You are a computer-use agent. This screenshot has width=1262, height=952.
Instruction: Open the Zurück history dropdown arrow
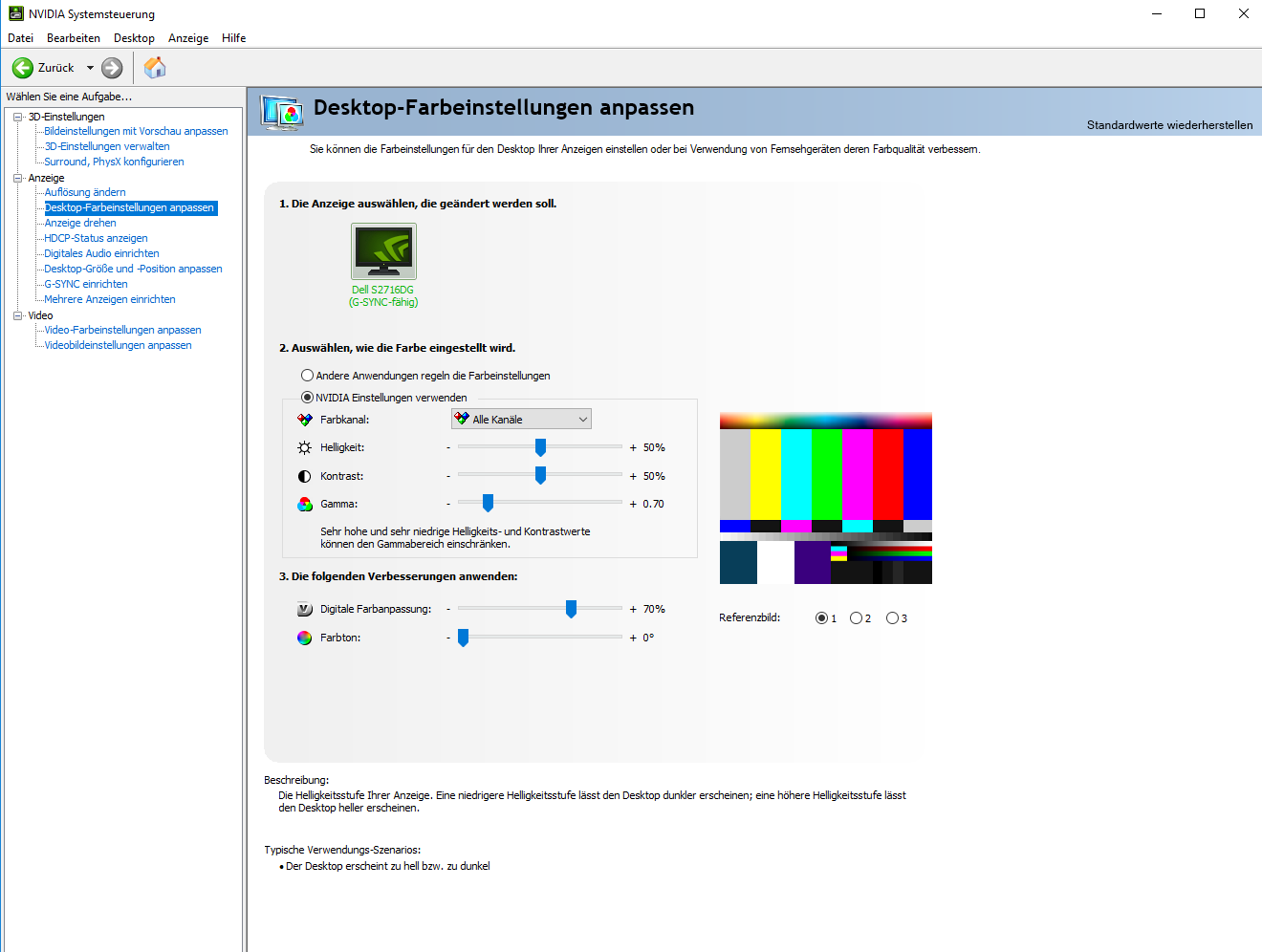point(90,68)
